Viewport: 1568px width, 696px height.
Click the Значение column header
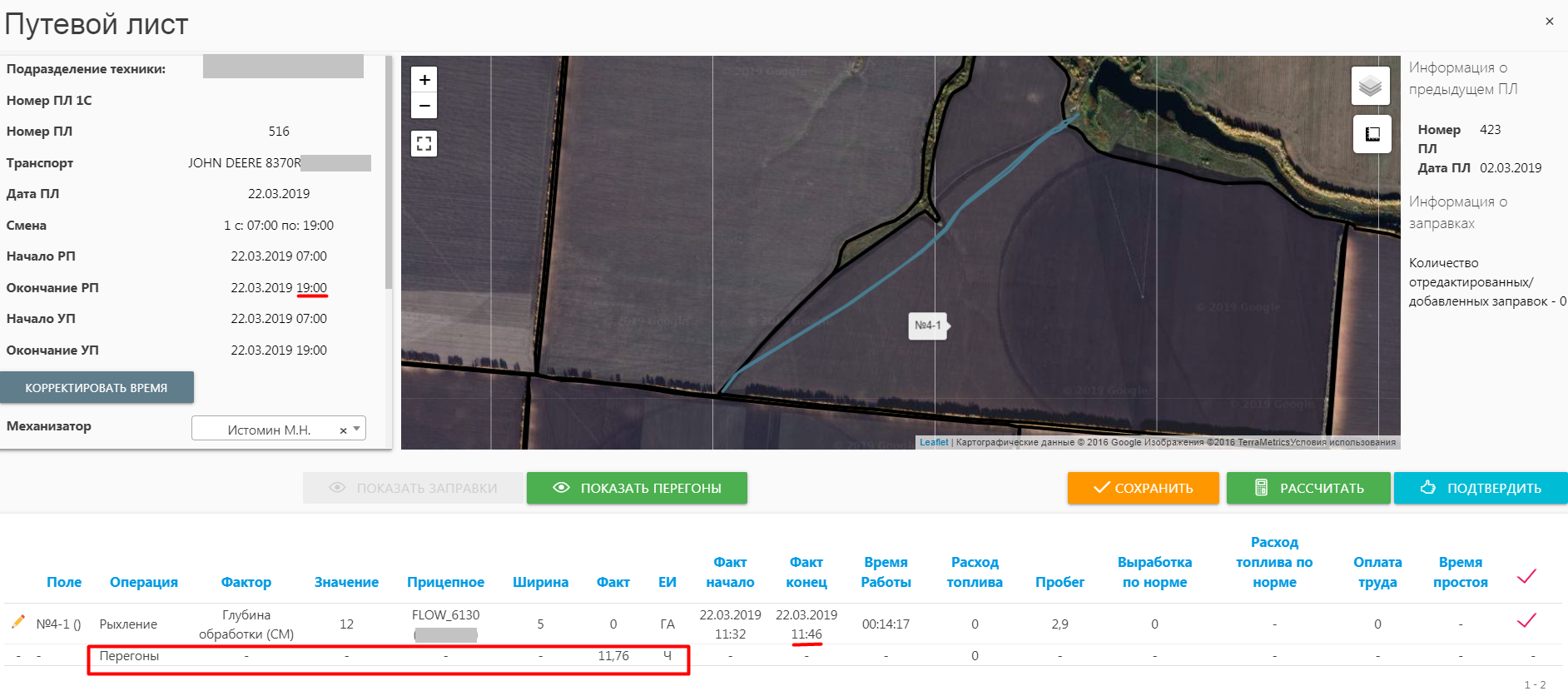(x=346, y=582)
